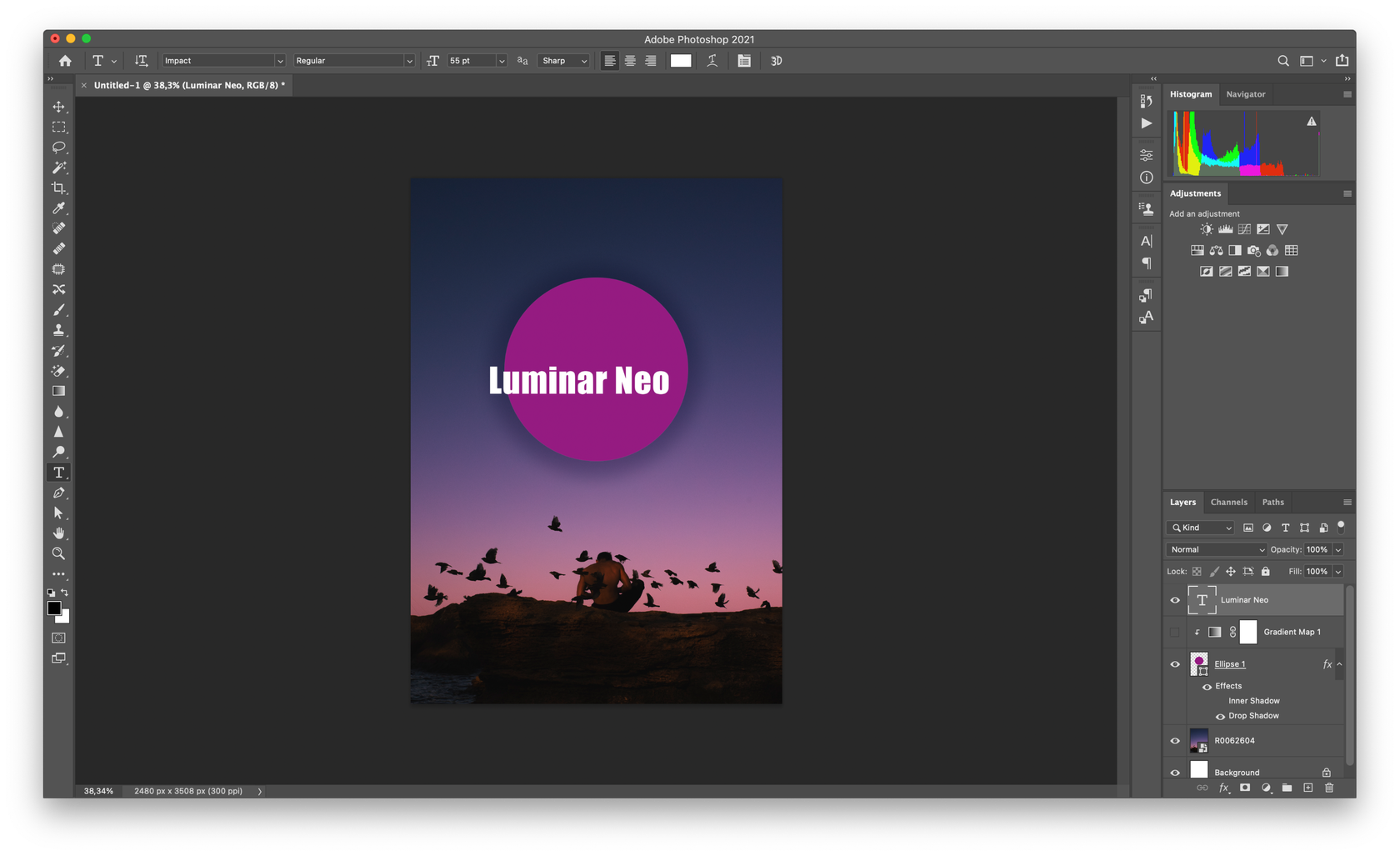1400x856 pixels.
Task: Open the Home screen icon
Action: 65,61
